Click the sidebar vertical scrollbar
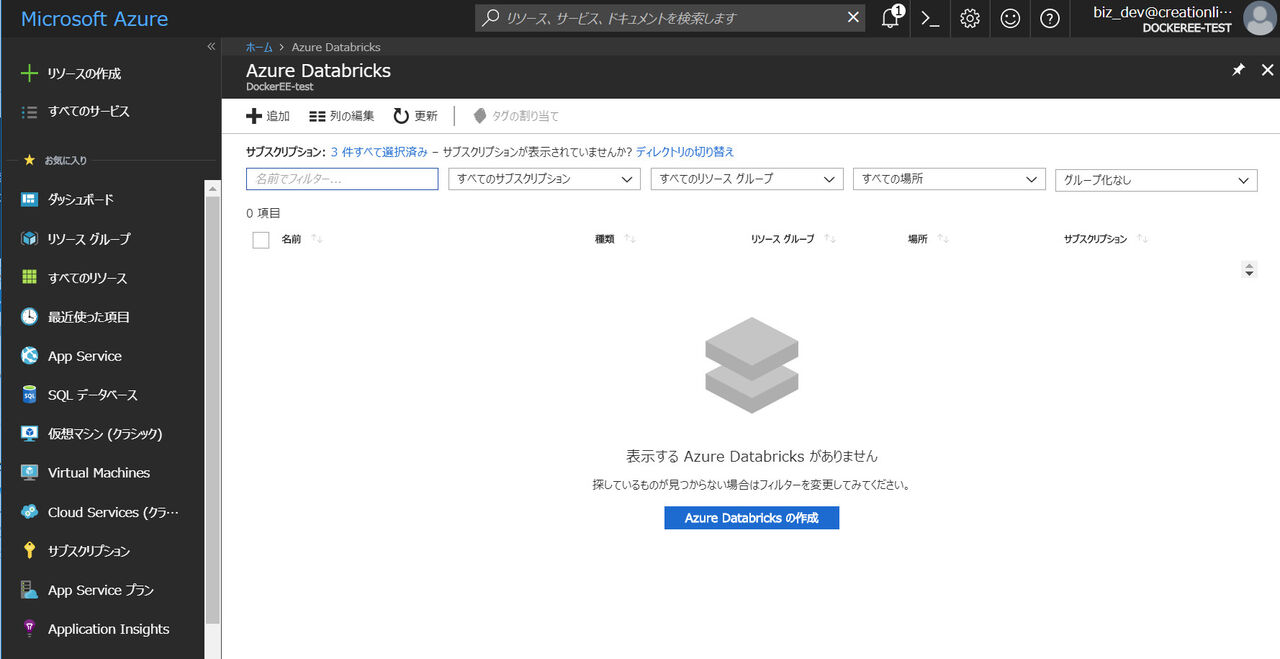The height and width of the screenshot is (659, 1280). (x=212, y=410)
